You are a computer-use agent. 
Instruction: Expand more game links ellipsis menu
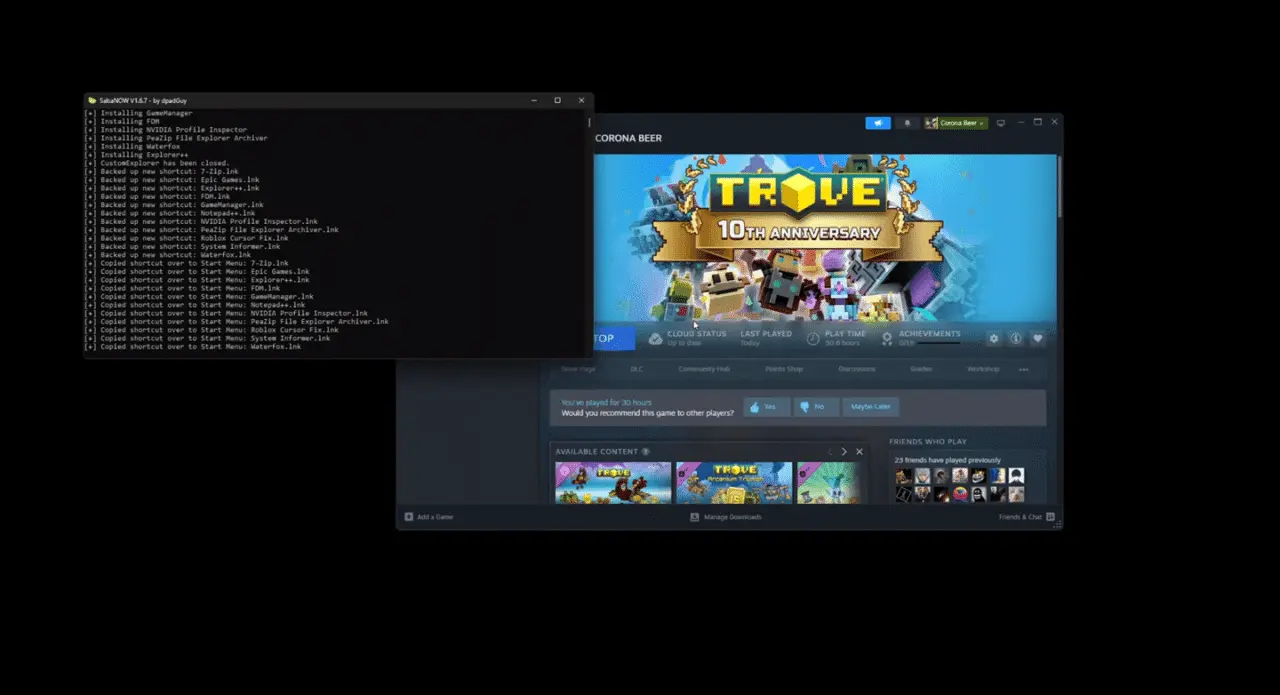1024,369
